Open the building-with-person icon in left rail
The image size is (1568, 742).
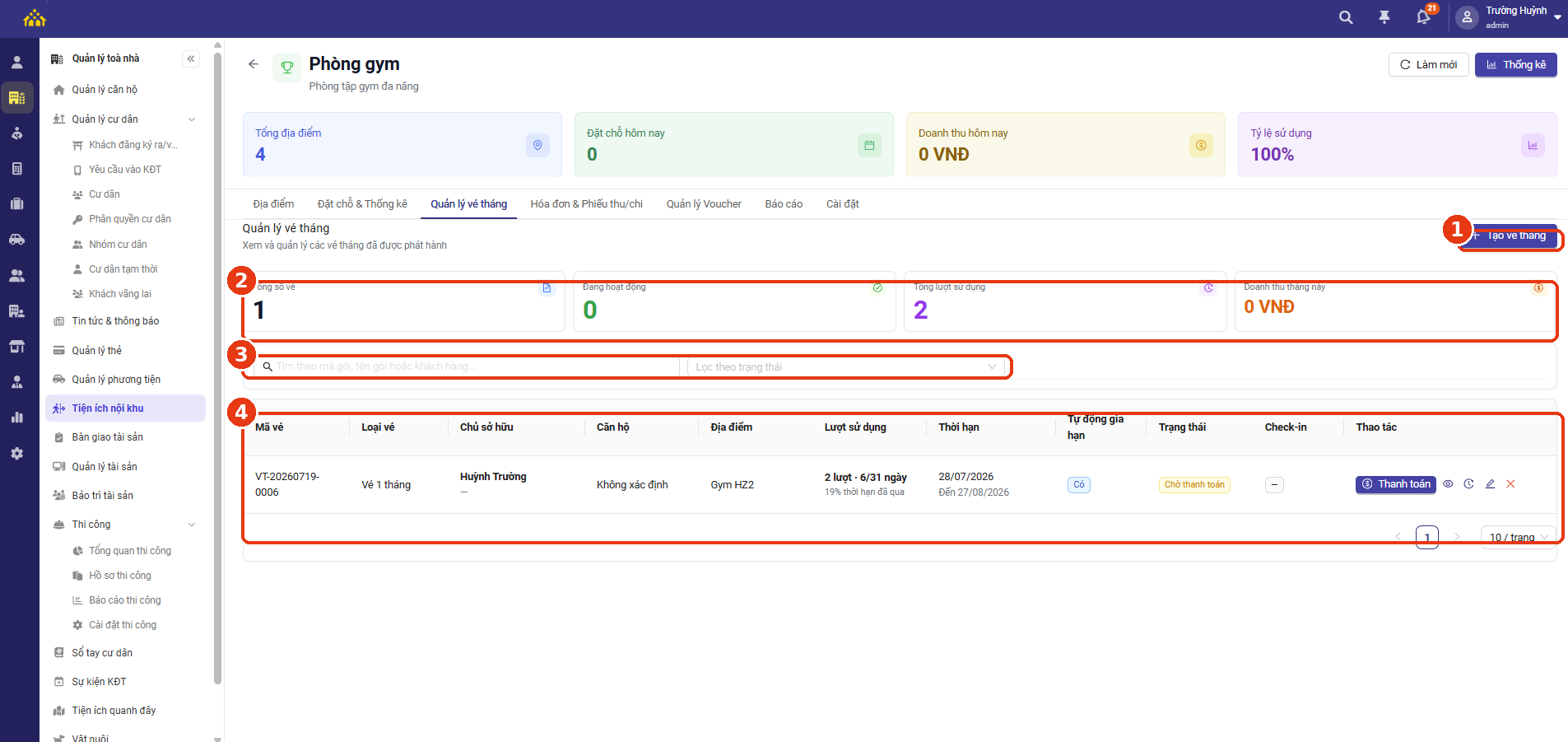point(16,311)
